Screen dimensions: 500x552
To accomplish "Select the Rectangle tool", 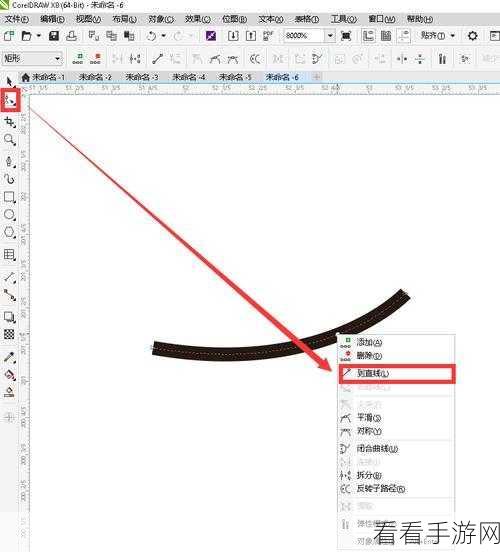I will (10, 197).
